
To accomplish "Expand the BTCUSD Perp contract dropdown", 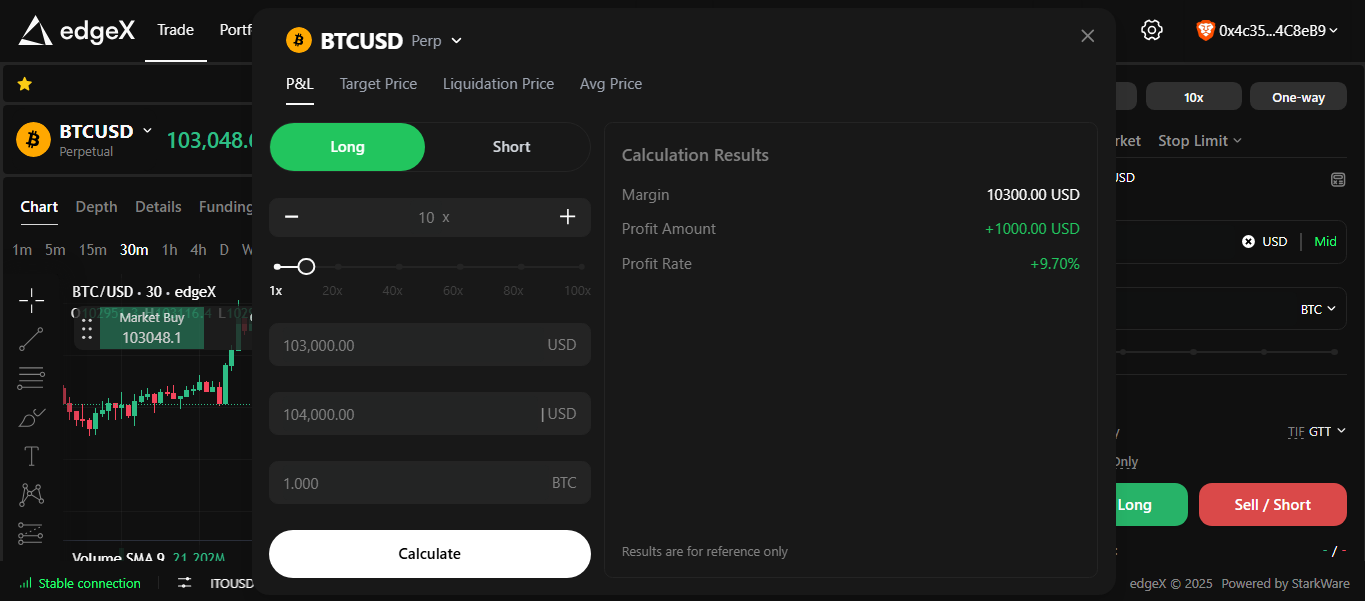I will (456, 41).
